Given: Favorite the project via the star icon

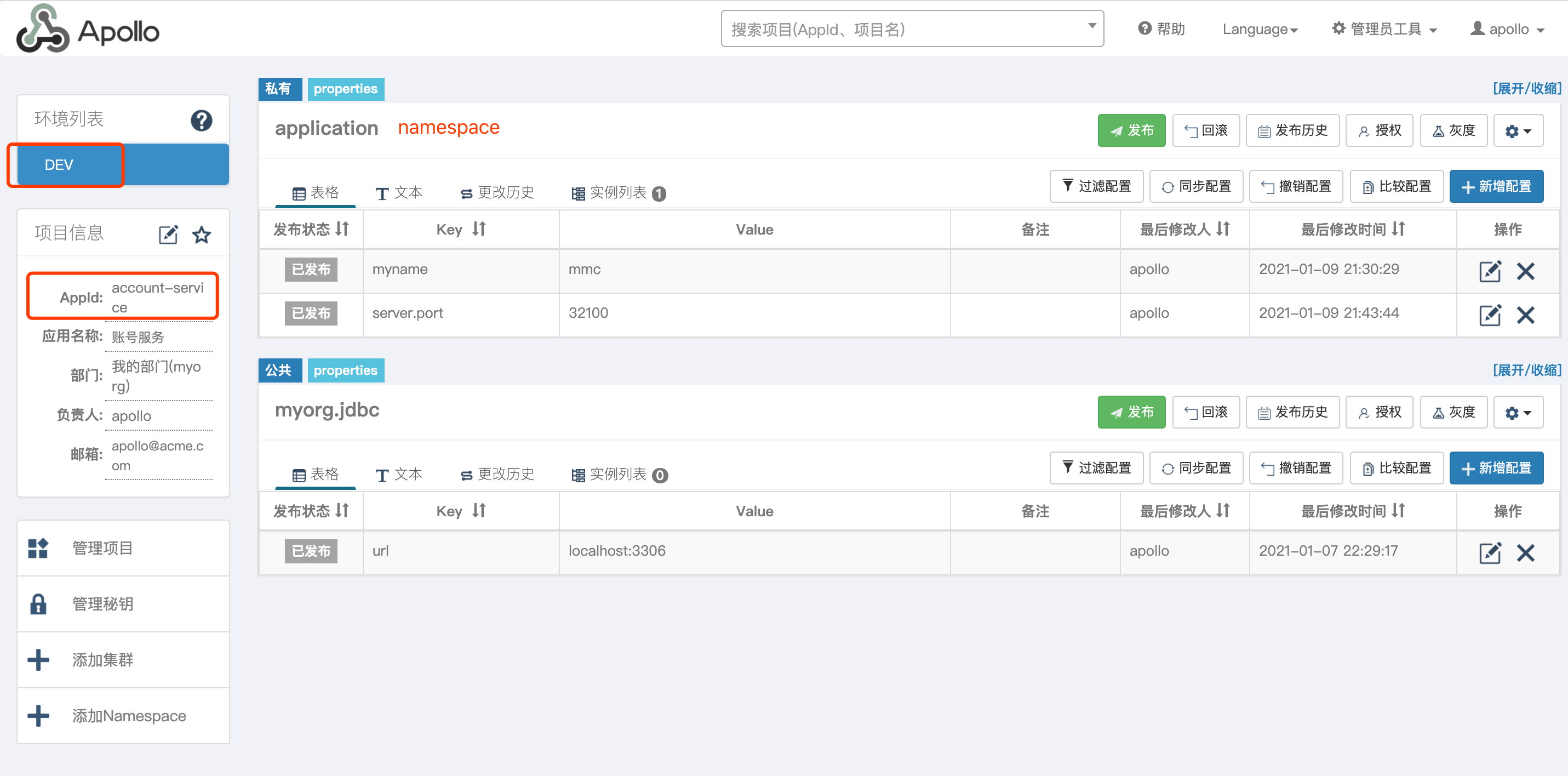Looking at the screenshot, I should click(x=201, y=233).
